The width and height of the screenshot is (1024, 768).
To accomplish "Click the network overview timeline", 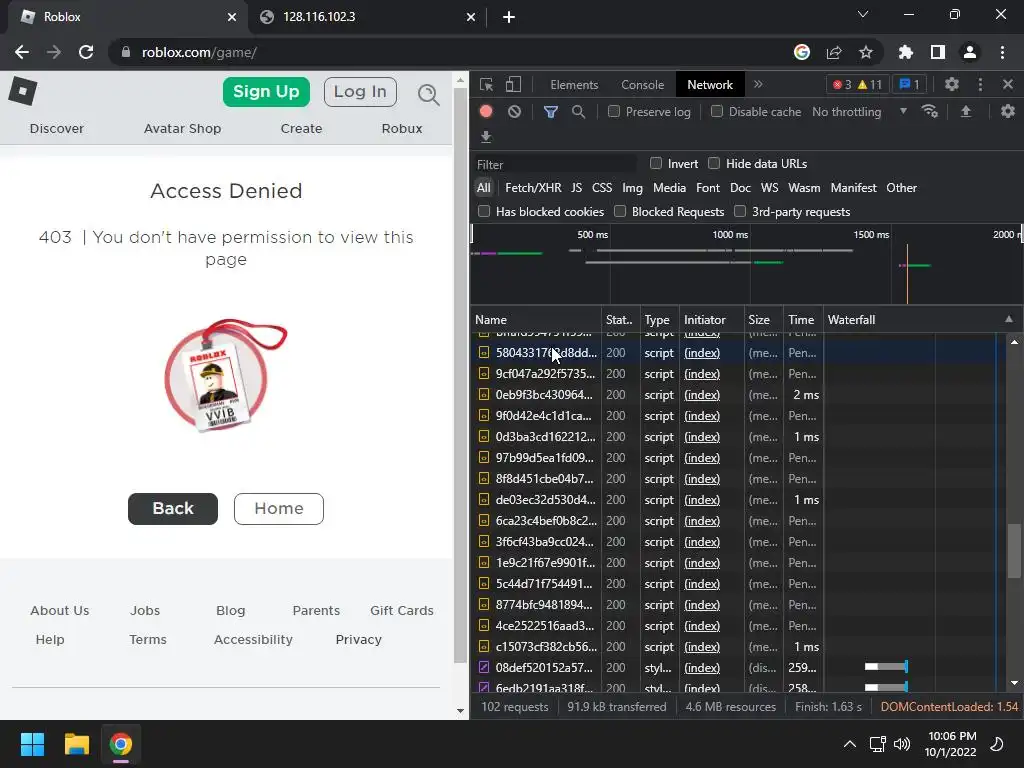I will click(x=745, y=264).
